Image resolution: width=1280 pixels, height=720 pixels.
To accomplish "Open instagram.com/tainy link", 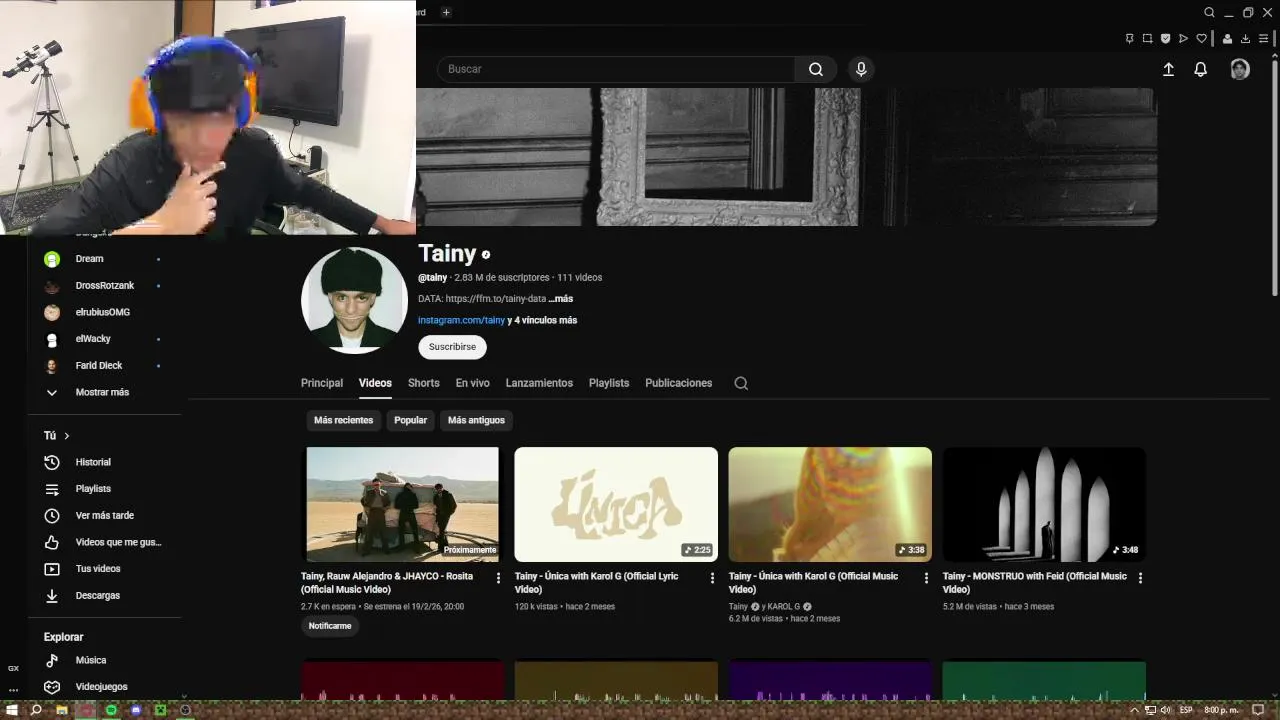I will click(461, 320).
